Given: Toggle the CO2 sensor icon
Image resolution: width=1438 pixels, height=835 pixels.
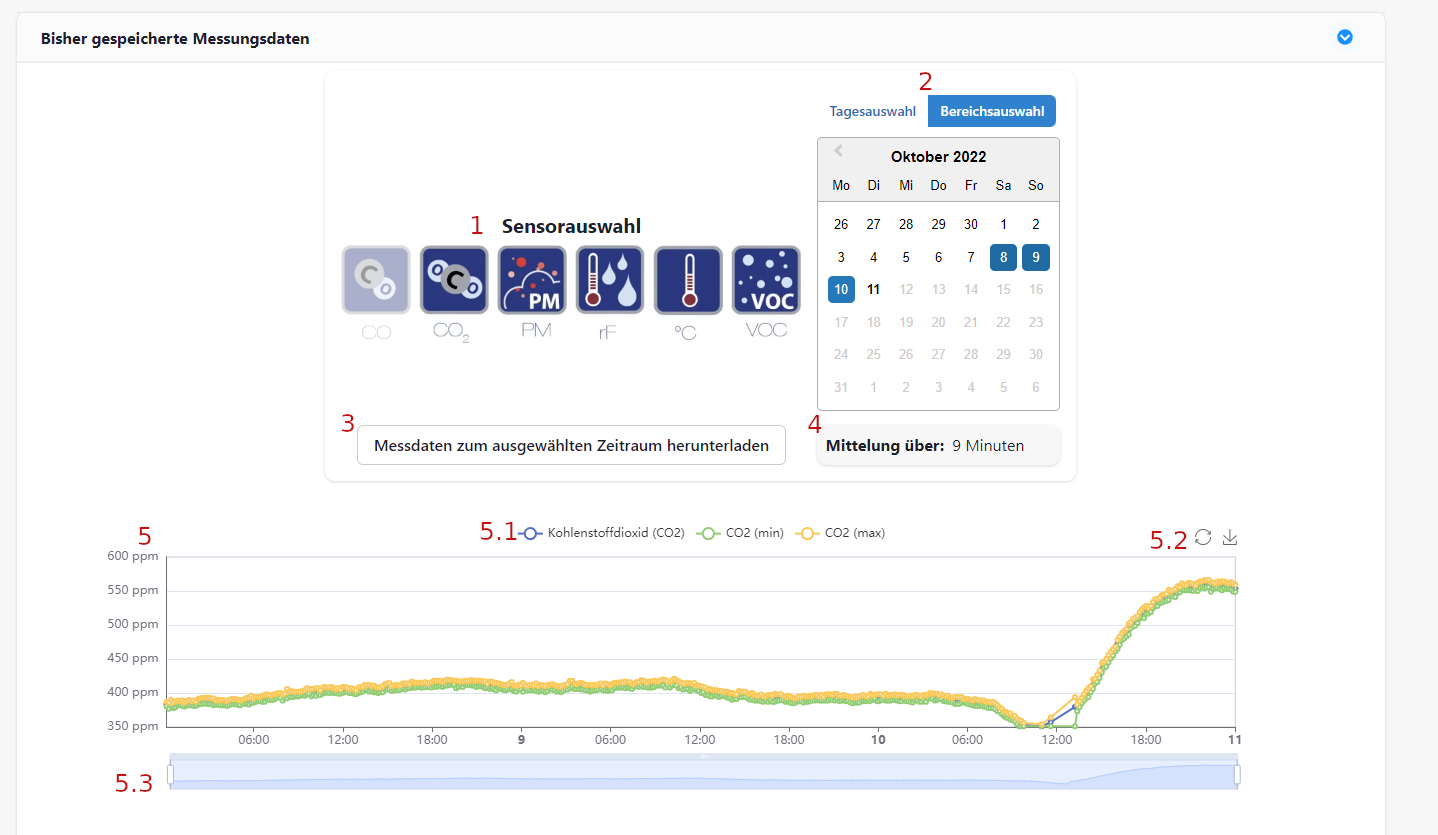Looking at the screenshot, I should tap(454, 280).
